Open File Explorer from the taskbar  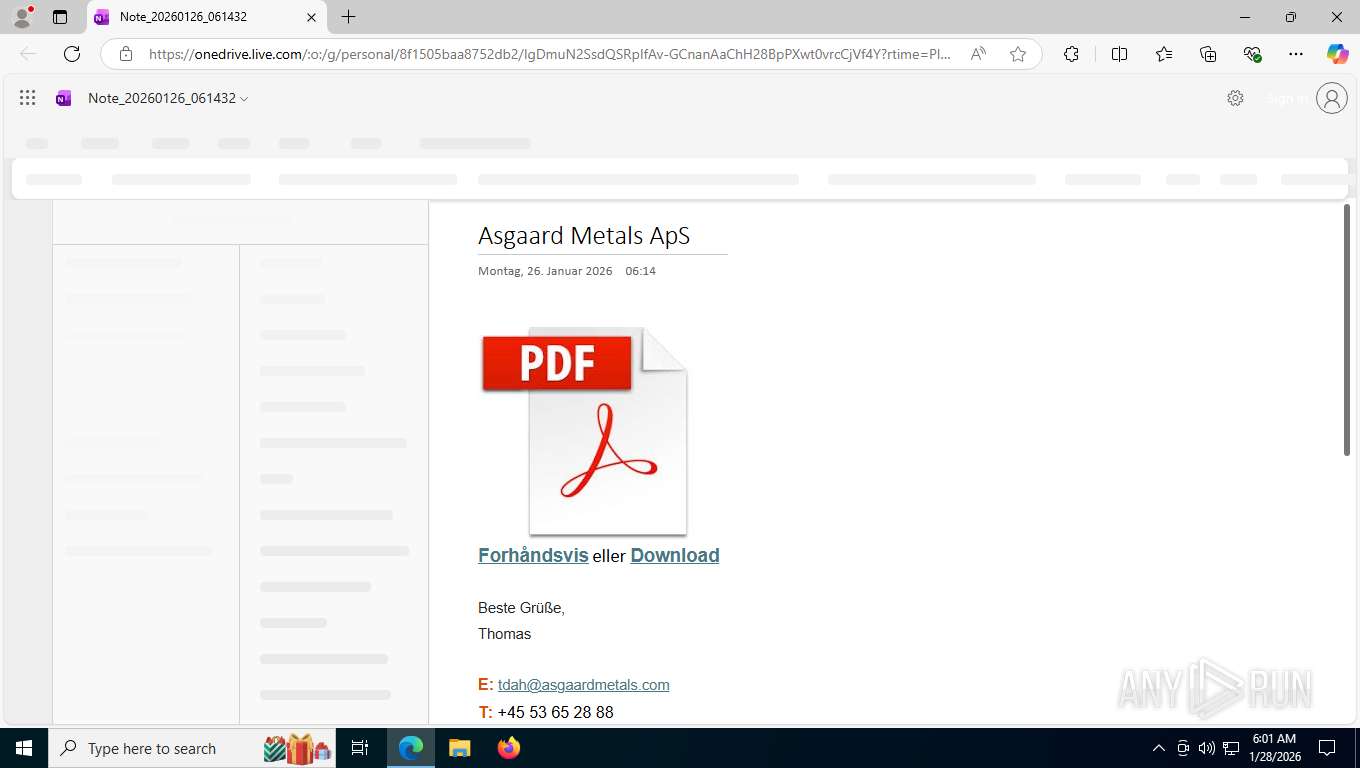point(459,748)
